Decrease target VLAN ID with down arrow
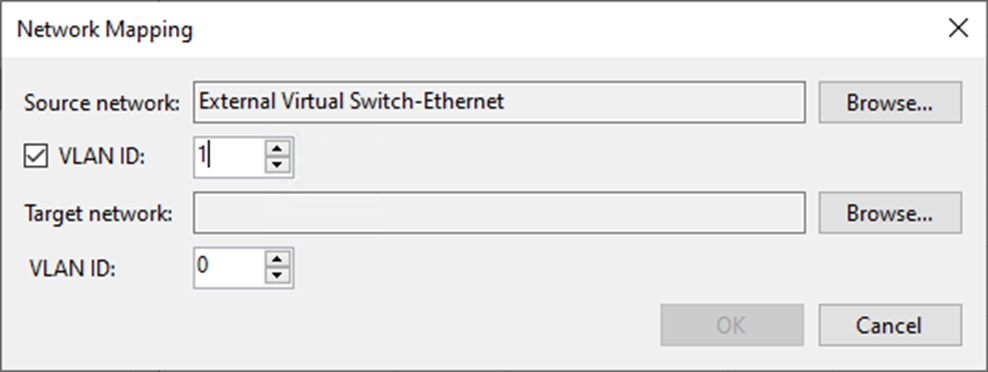988x372 pixels. pyautogui.click(x=278, y=275)
